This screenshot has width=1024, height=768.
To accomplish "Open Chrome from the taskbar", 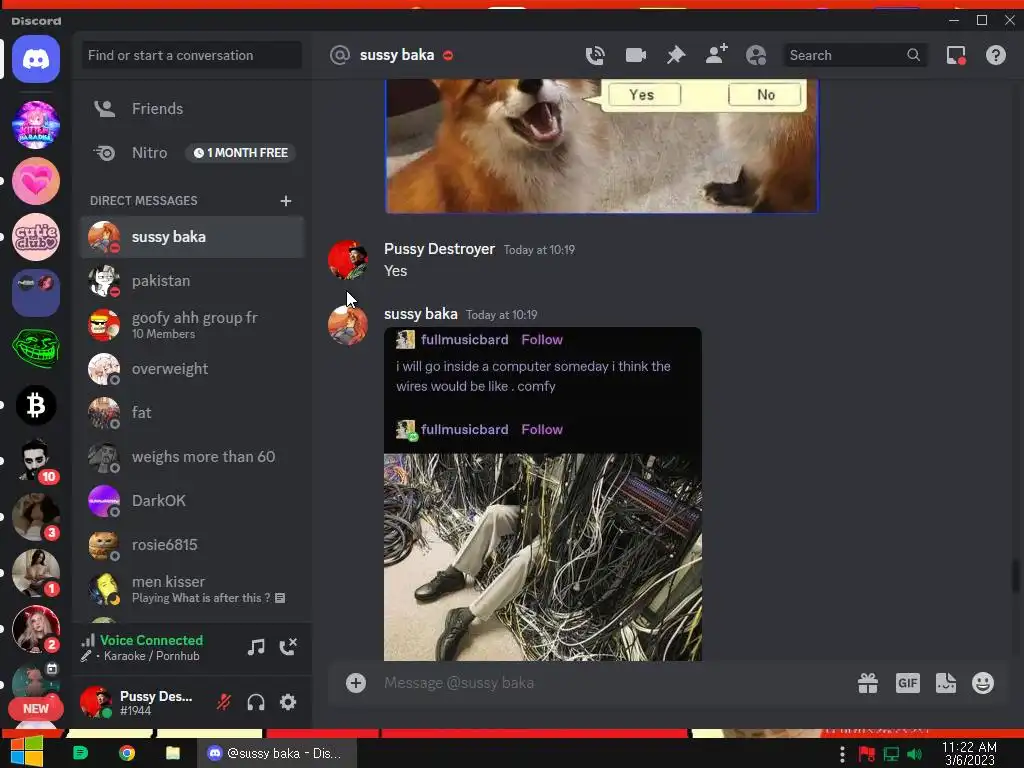I will pyautogui.click(x=127, y=754).
